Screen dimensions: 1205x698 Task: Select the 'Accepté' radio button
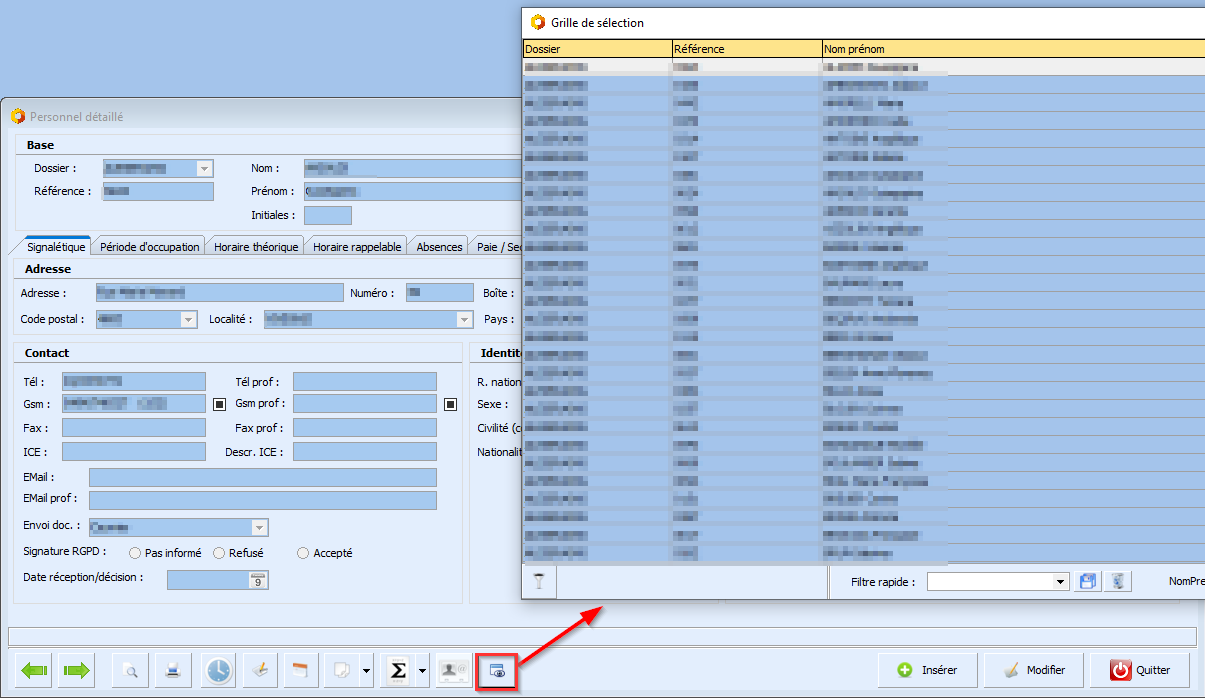point(303,553)
